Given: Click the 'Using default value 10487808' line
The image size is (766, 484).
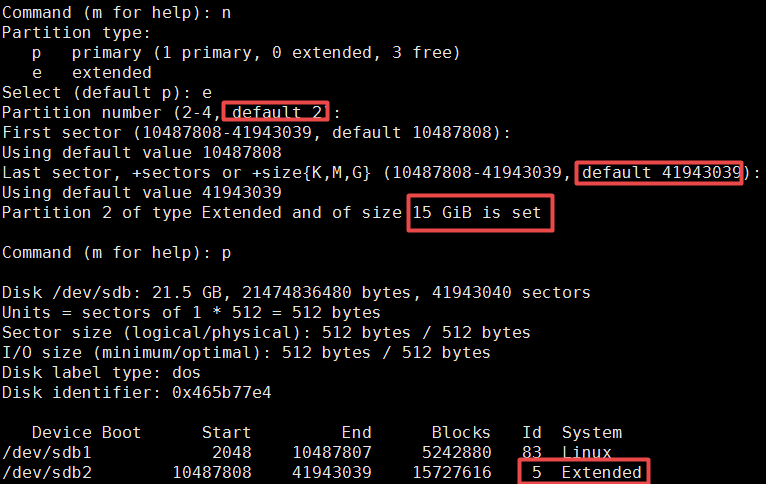Looking at the screenshot, I should coord(142,152).
